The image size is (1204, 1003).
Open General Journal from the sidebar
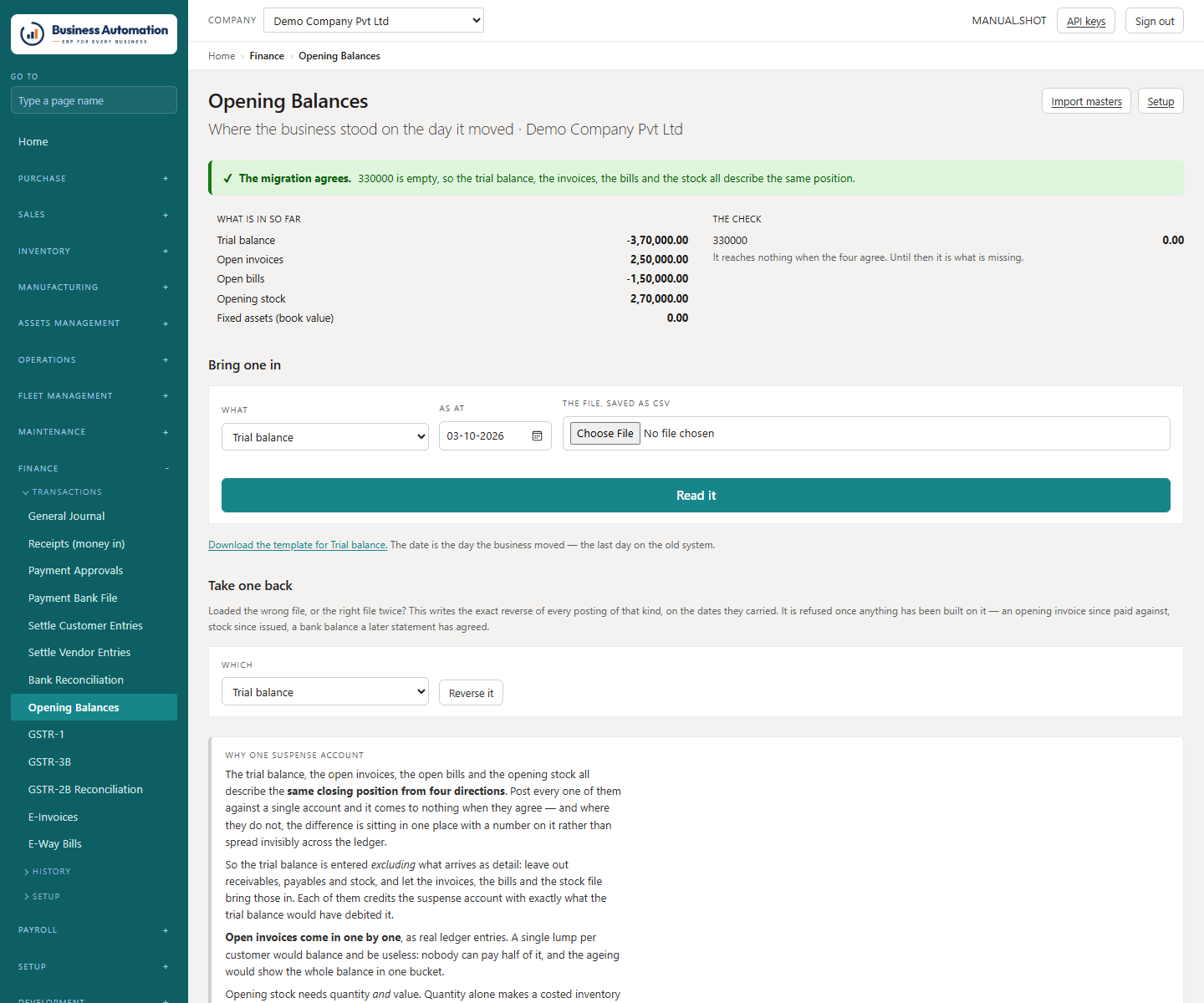coord(94,517)
